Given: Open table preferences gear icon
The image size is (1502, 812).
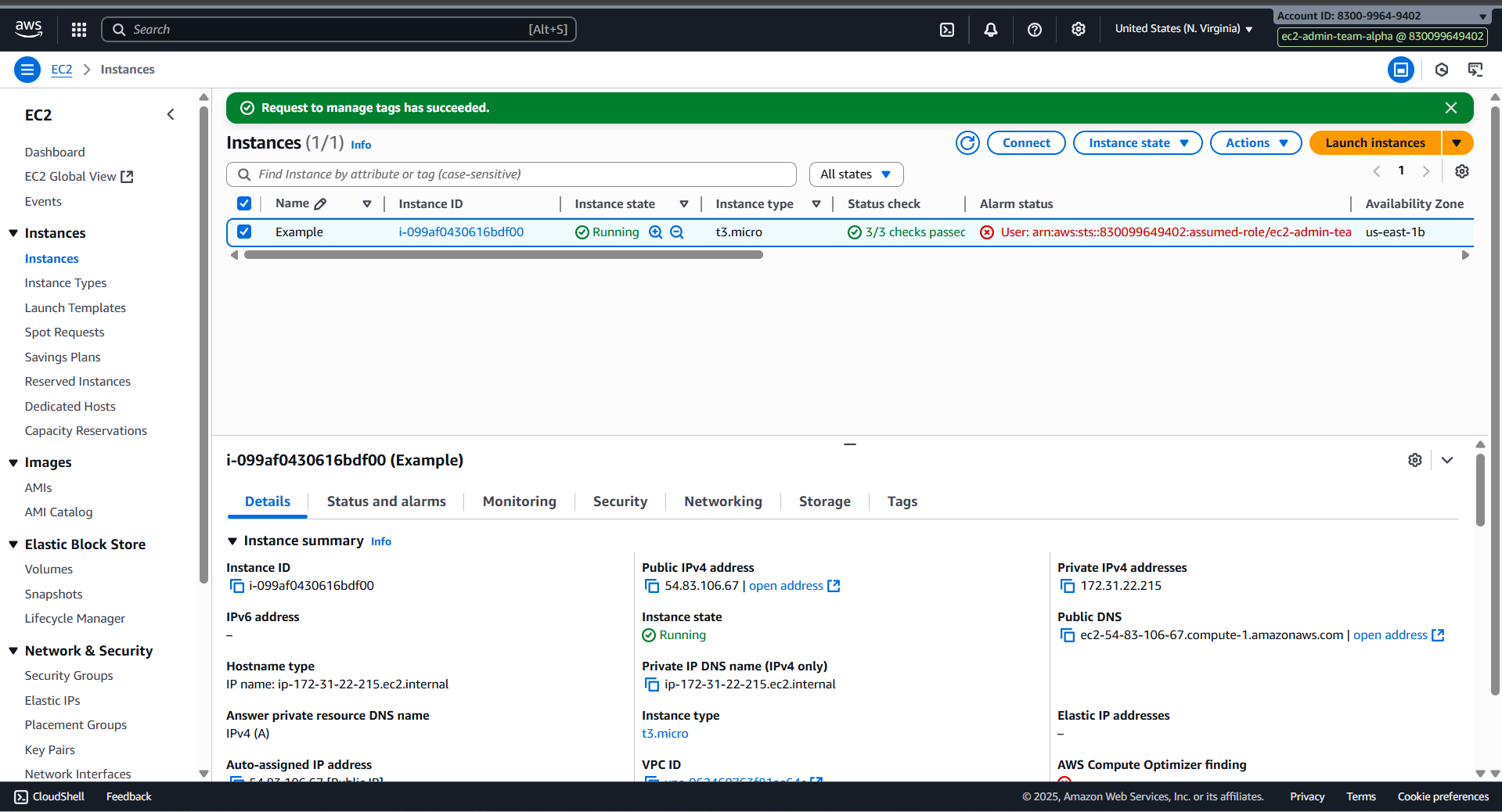Looking at the screenshot, I should coord(1461,171).
